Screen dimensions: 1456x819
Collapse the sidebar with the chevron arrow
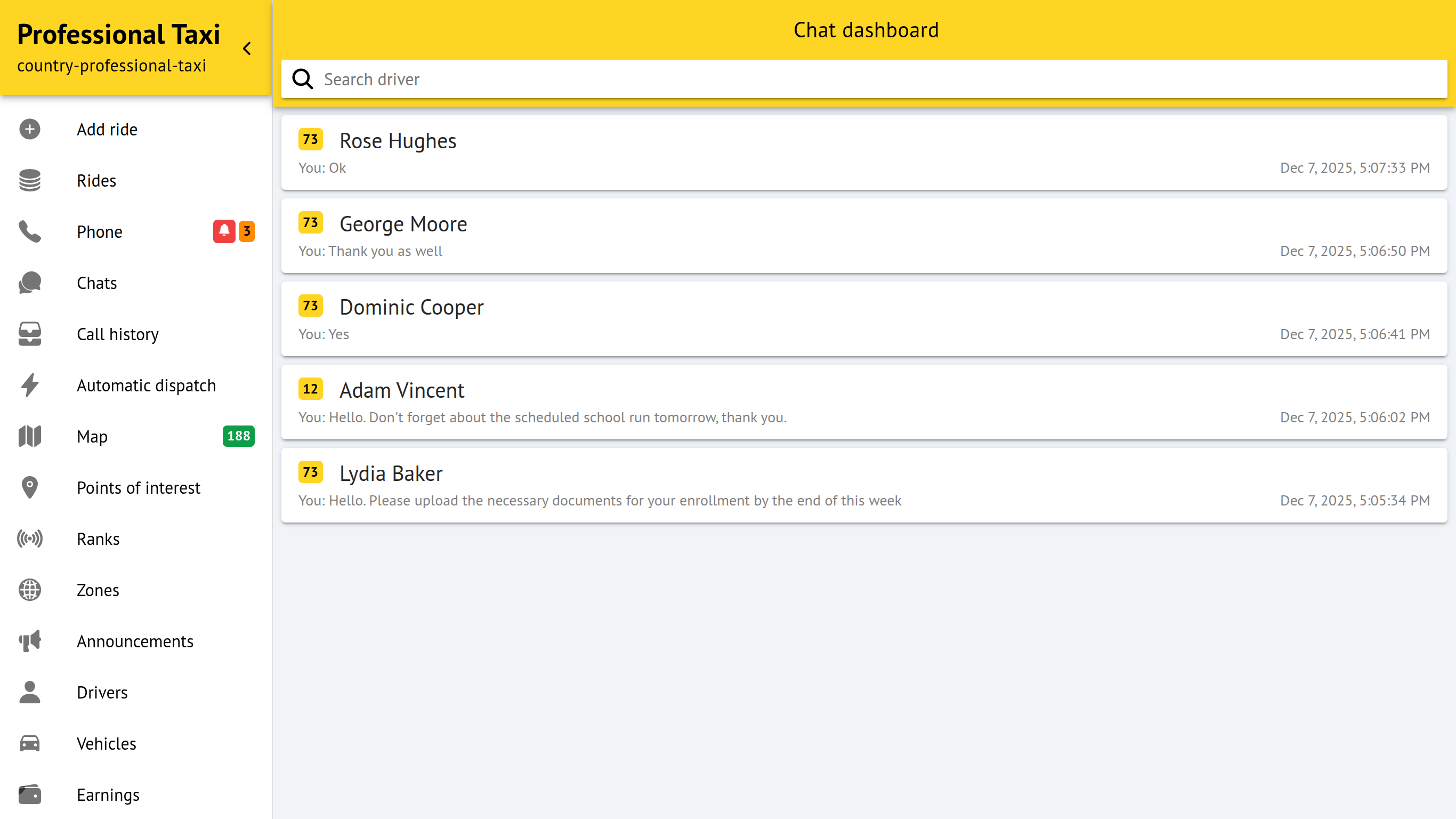click(x=247, y=49)
